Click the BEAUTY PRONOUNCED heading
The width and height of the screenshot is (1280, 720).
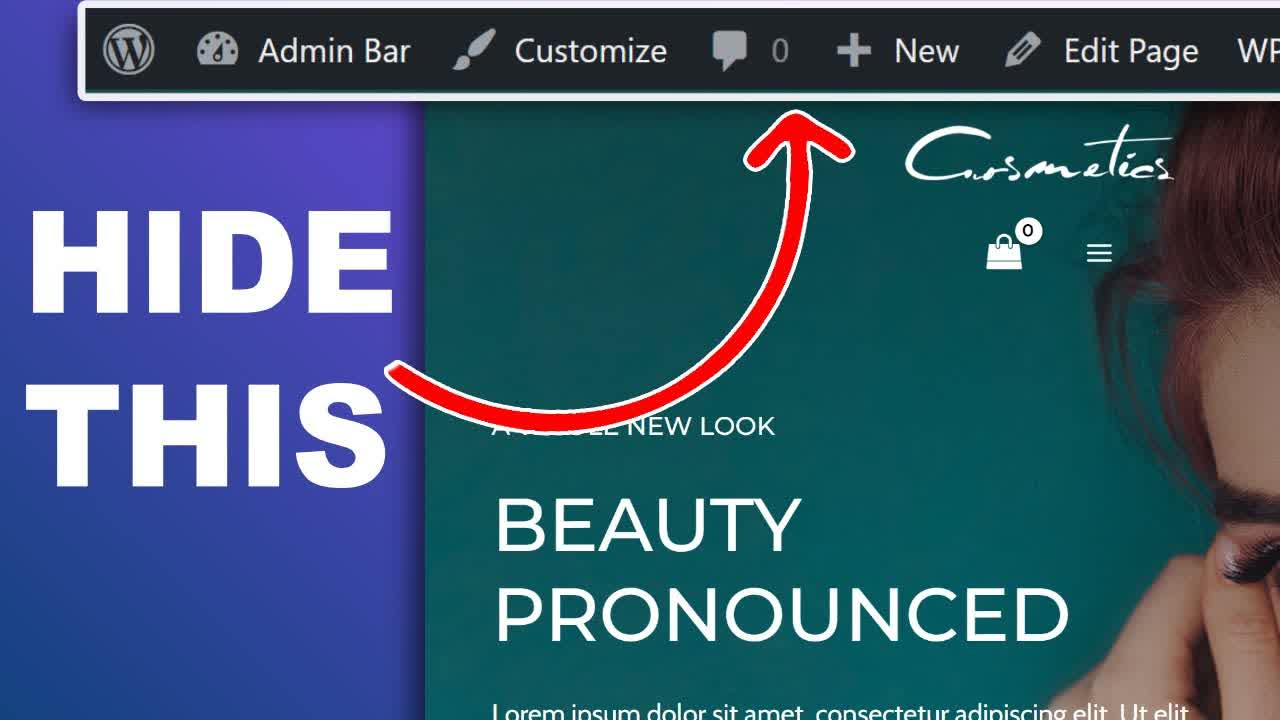781,570
